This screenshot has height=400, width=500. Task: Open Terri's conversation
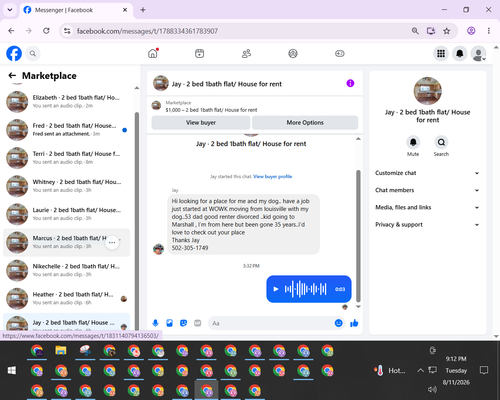(67, 158)
